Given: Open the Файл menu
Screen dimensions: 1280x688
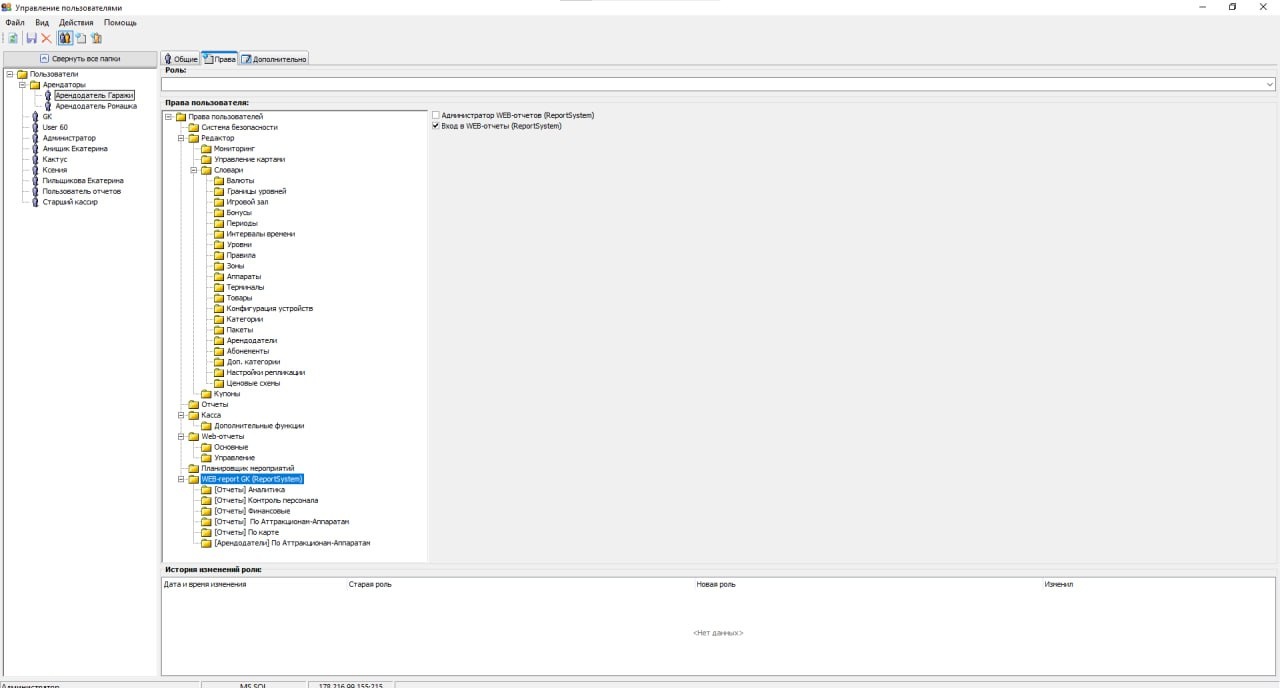Looking at the screenshot, I should 15,22.
